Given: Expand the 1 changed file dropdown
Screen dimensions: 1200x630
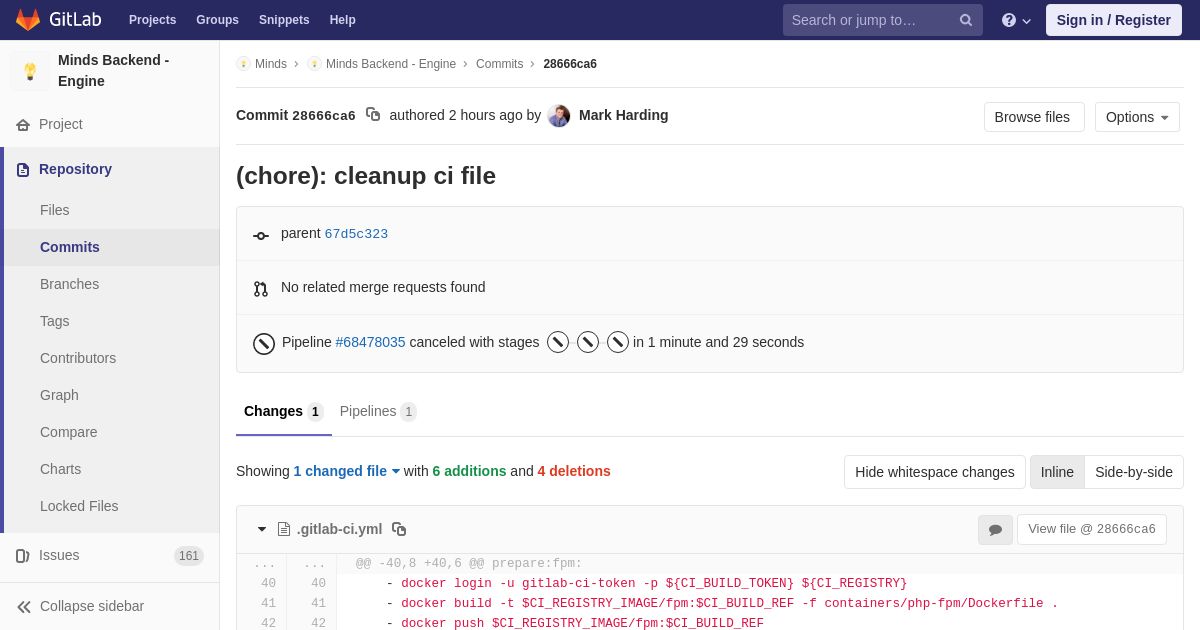Looking at the screenshot, I should click(347, 471).
